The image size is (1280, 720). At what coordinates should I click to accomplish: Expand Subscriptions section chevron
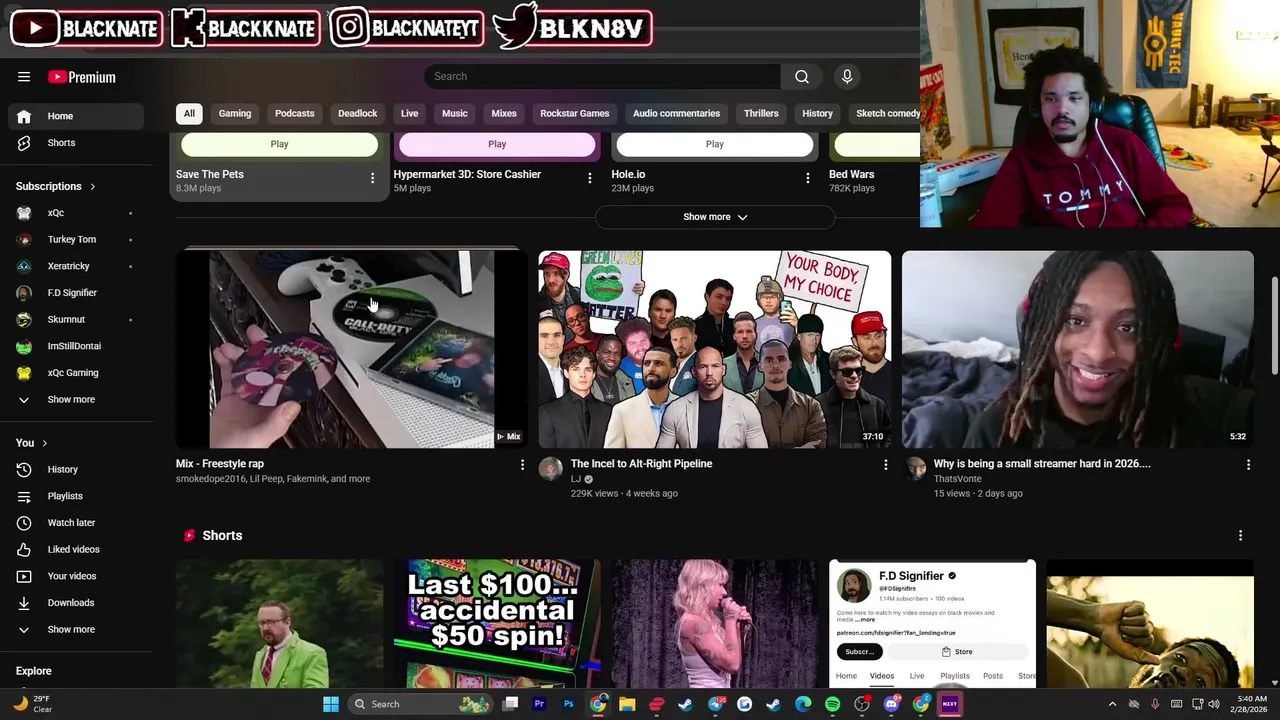pyautogui.click(x=93, y=187)
